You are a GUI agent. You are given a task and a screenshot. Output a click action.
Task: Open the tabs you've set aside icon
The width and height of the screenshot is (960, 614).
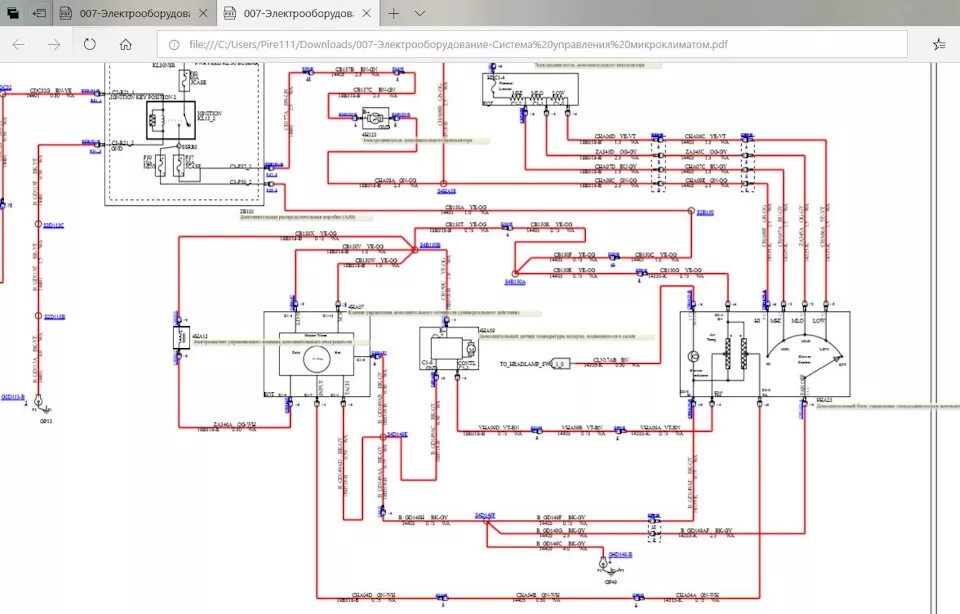pos(12,13)
